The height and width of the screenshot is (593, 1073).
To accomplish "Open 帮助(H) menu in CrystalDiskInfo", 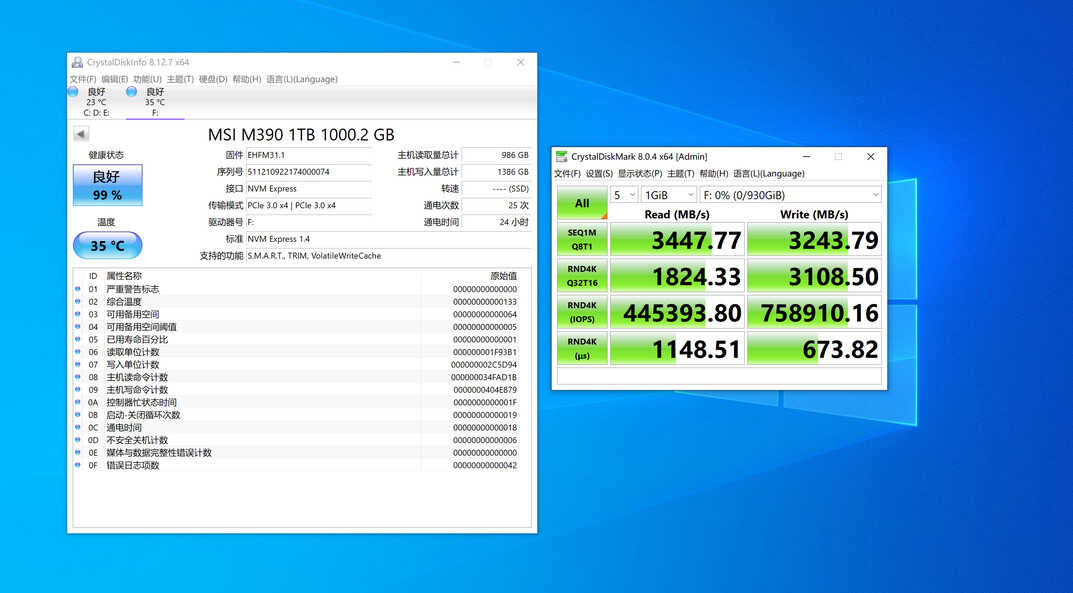I will tap(246, 79).
